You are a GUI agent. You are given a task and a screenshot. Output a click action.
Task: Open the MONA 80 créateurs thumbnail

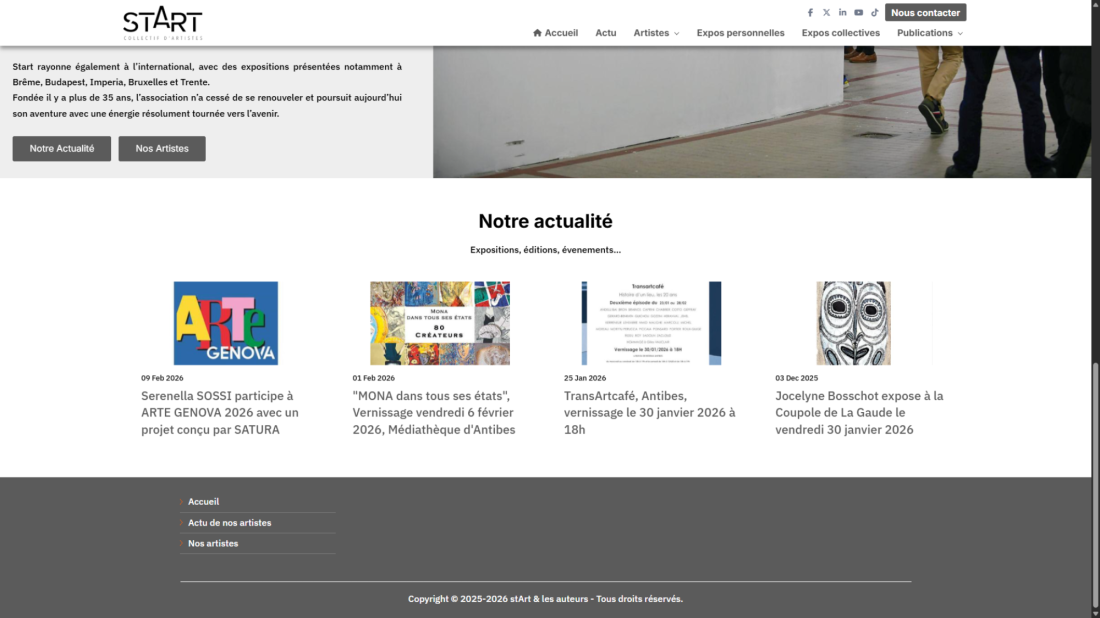point(440,323)
